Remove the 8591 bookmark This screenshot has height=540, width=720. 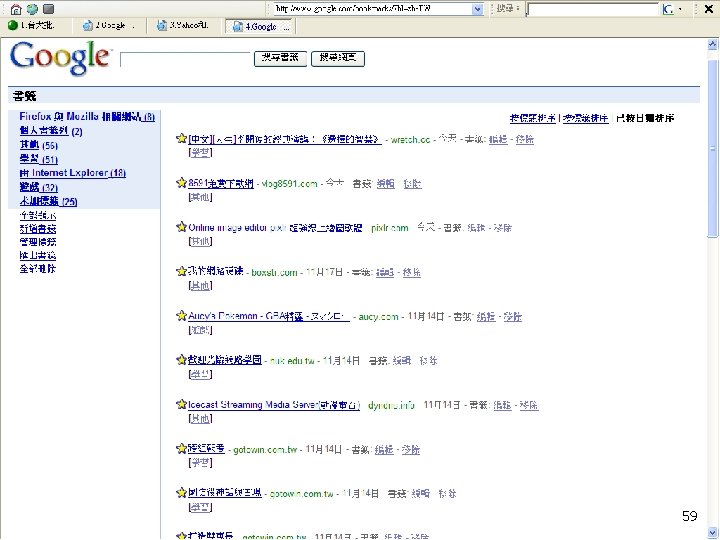click(412, 184)
